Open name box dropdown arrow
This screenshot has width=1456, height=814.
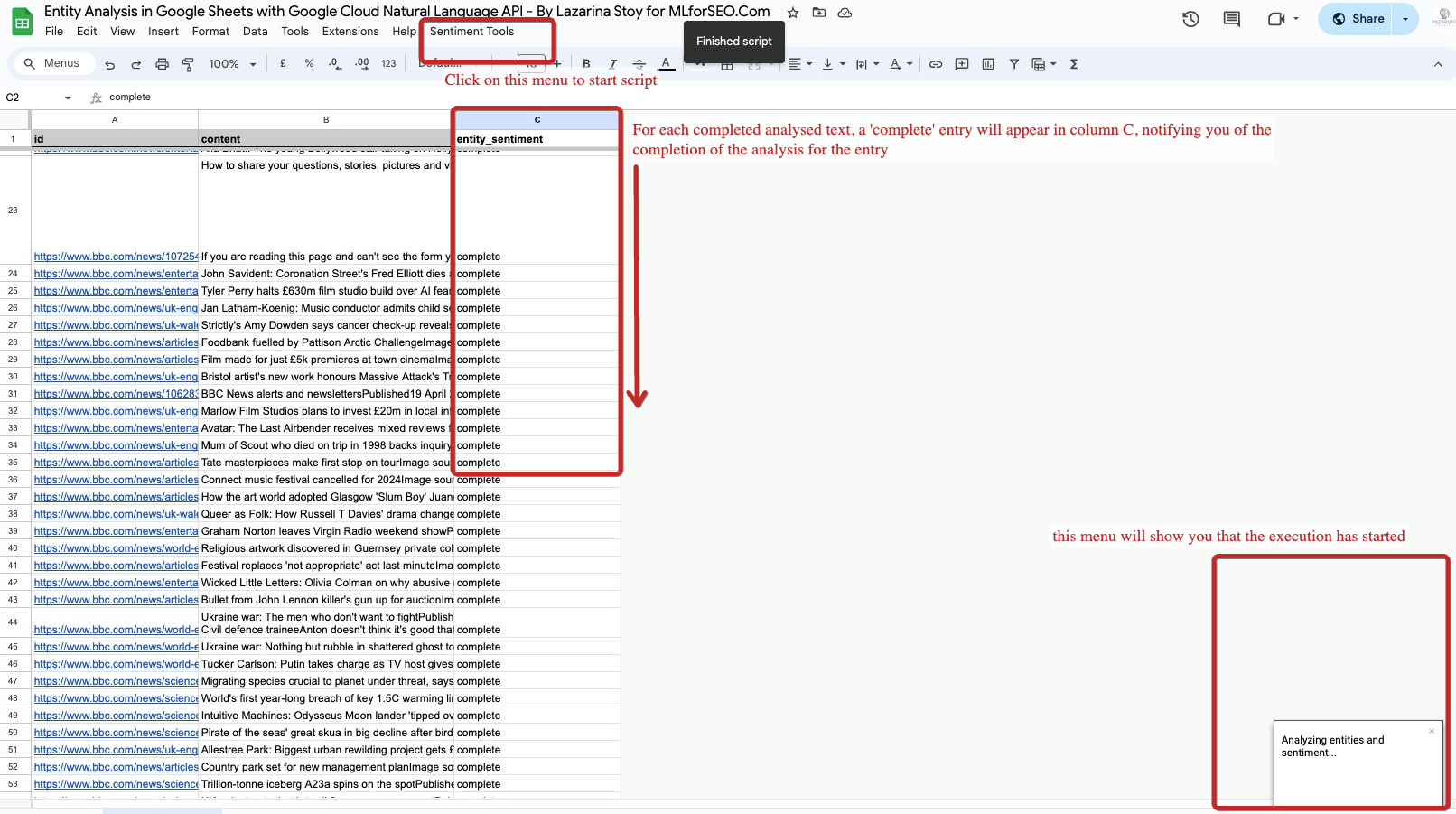pyautogui.click(x=68, y=98)
